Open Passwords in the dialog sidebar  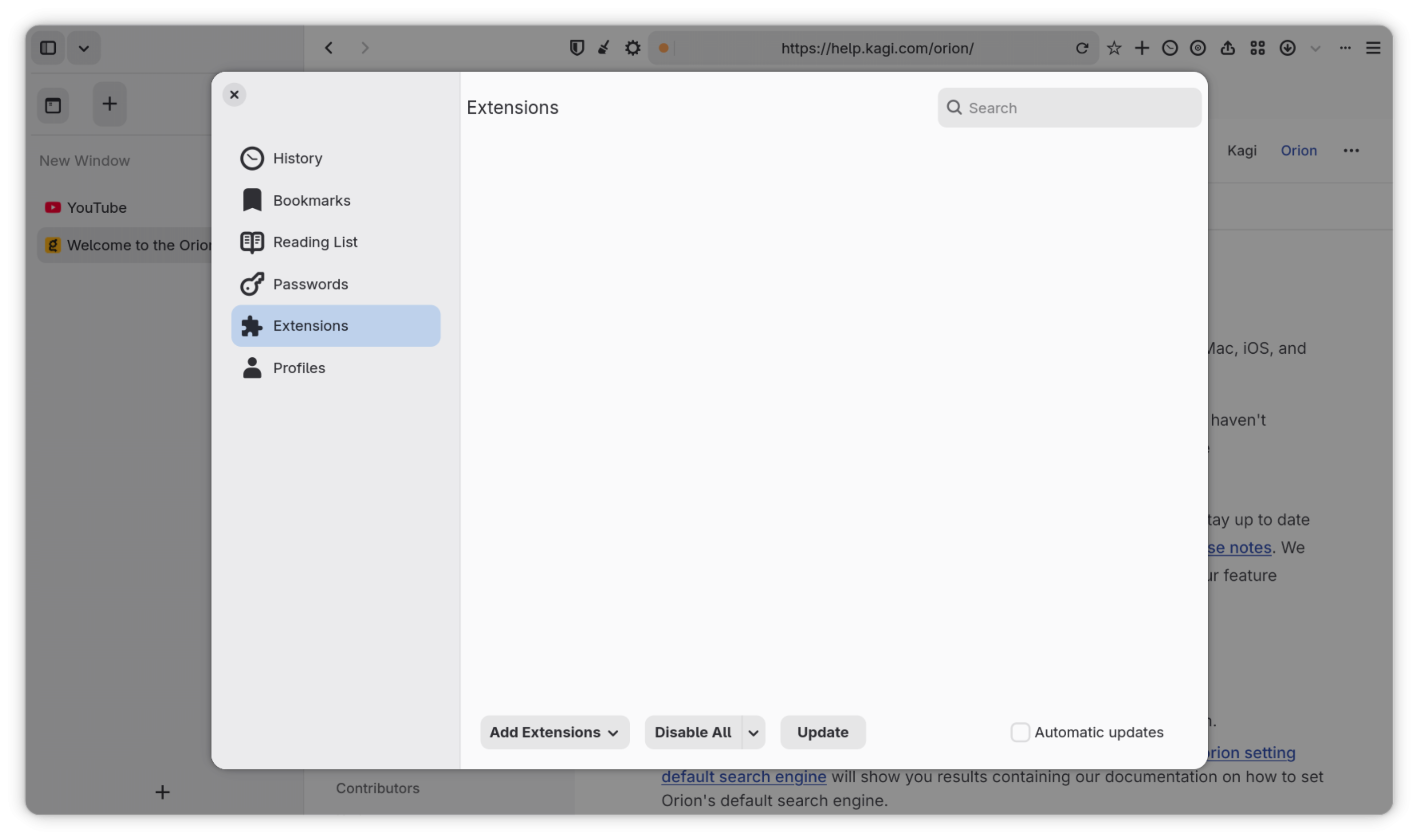(336, 284)
